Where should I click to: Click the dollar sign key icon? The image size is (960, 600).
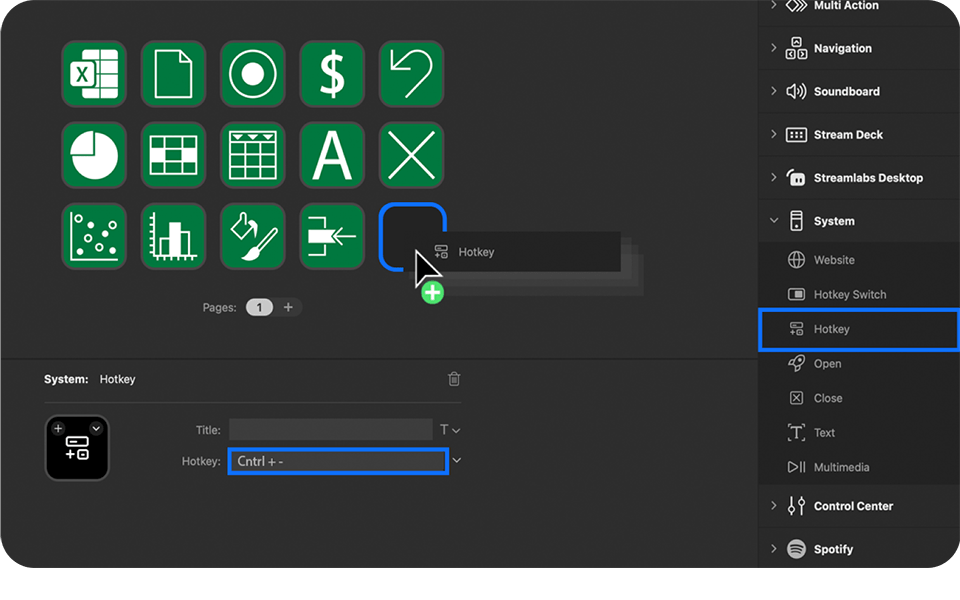332,74
